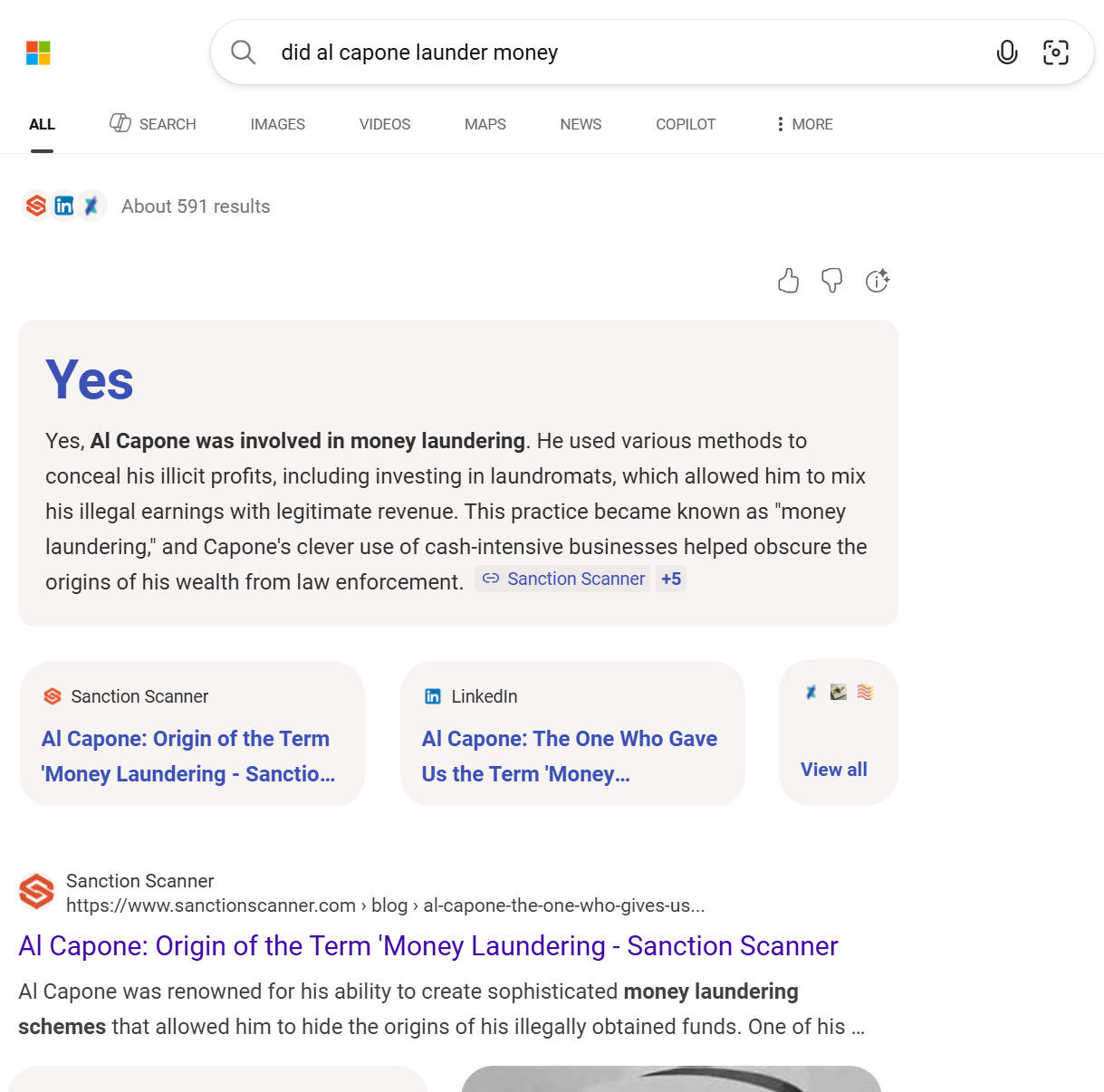Open the VIDEOS tab

coord(385,124)
